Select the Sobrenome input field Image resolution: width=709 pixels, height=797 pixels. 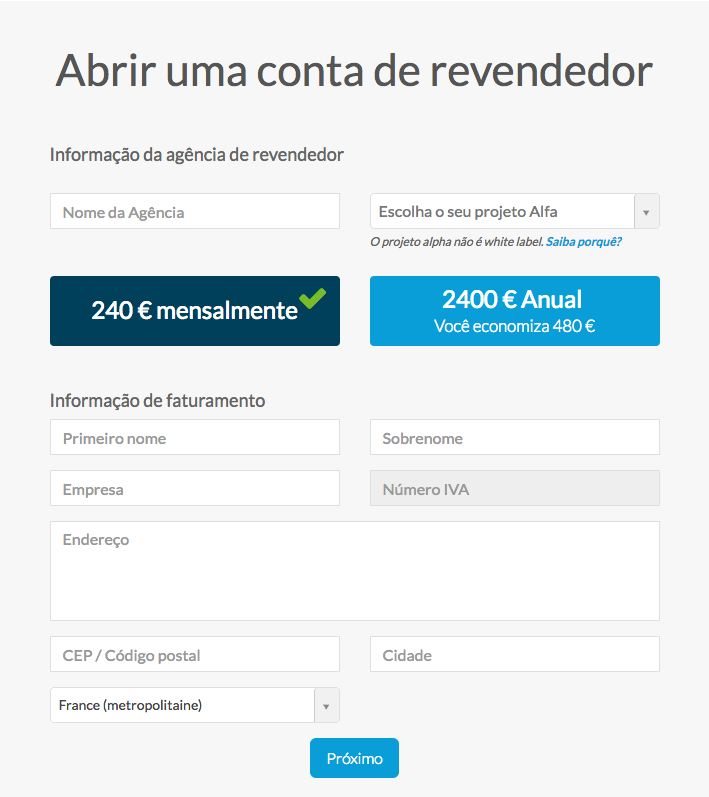[x=514, y=438]
